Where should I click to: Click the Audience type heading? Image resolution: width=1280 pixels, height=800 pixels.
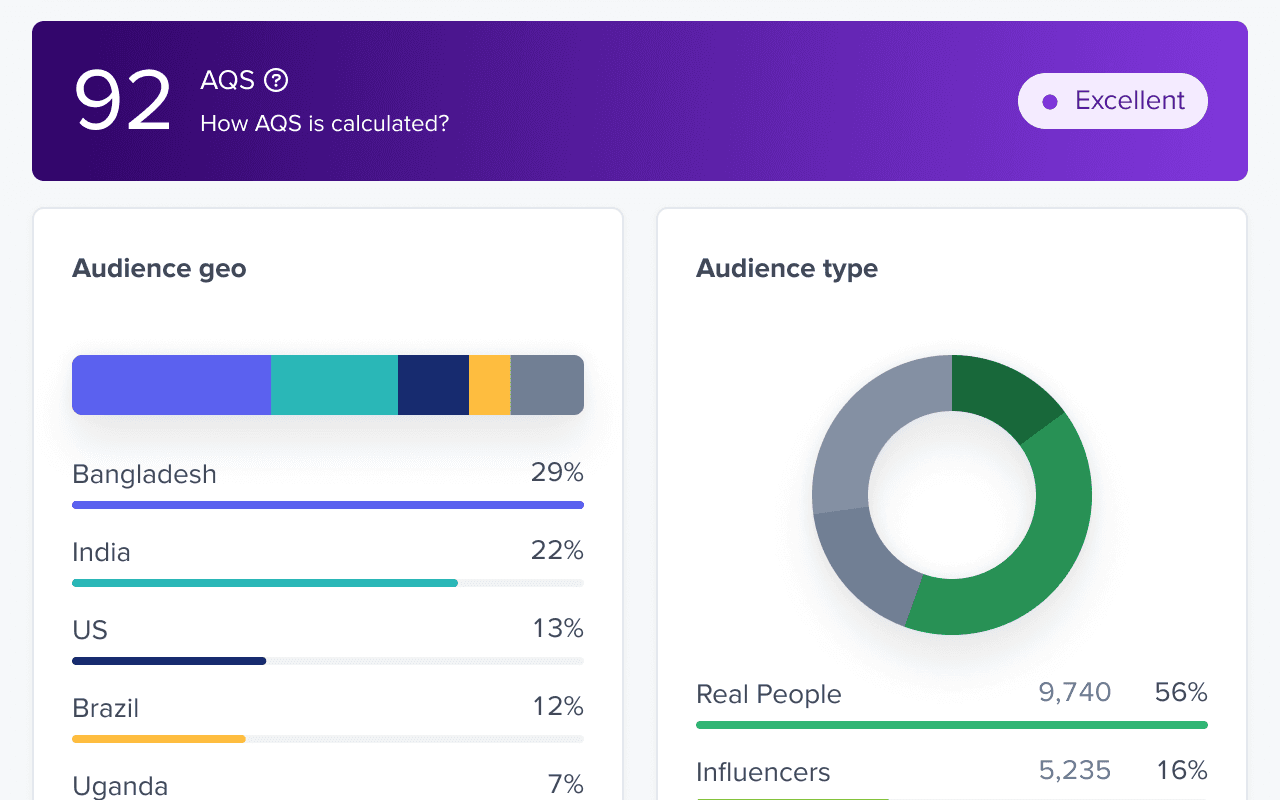coord(787,268)
